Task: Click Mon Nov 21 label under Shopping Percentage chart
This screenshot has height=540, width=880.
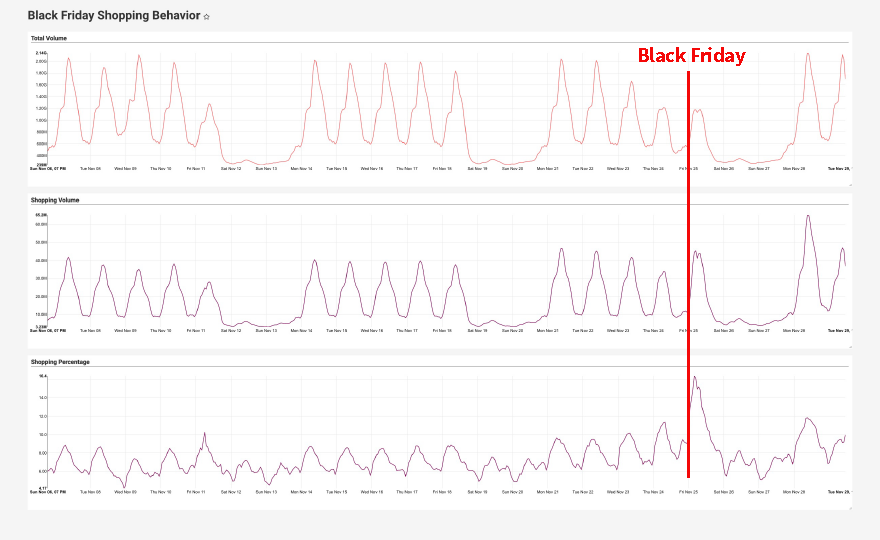Action: pyautogui.click(x=548, y=493)
